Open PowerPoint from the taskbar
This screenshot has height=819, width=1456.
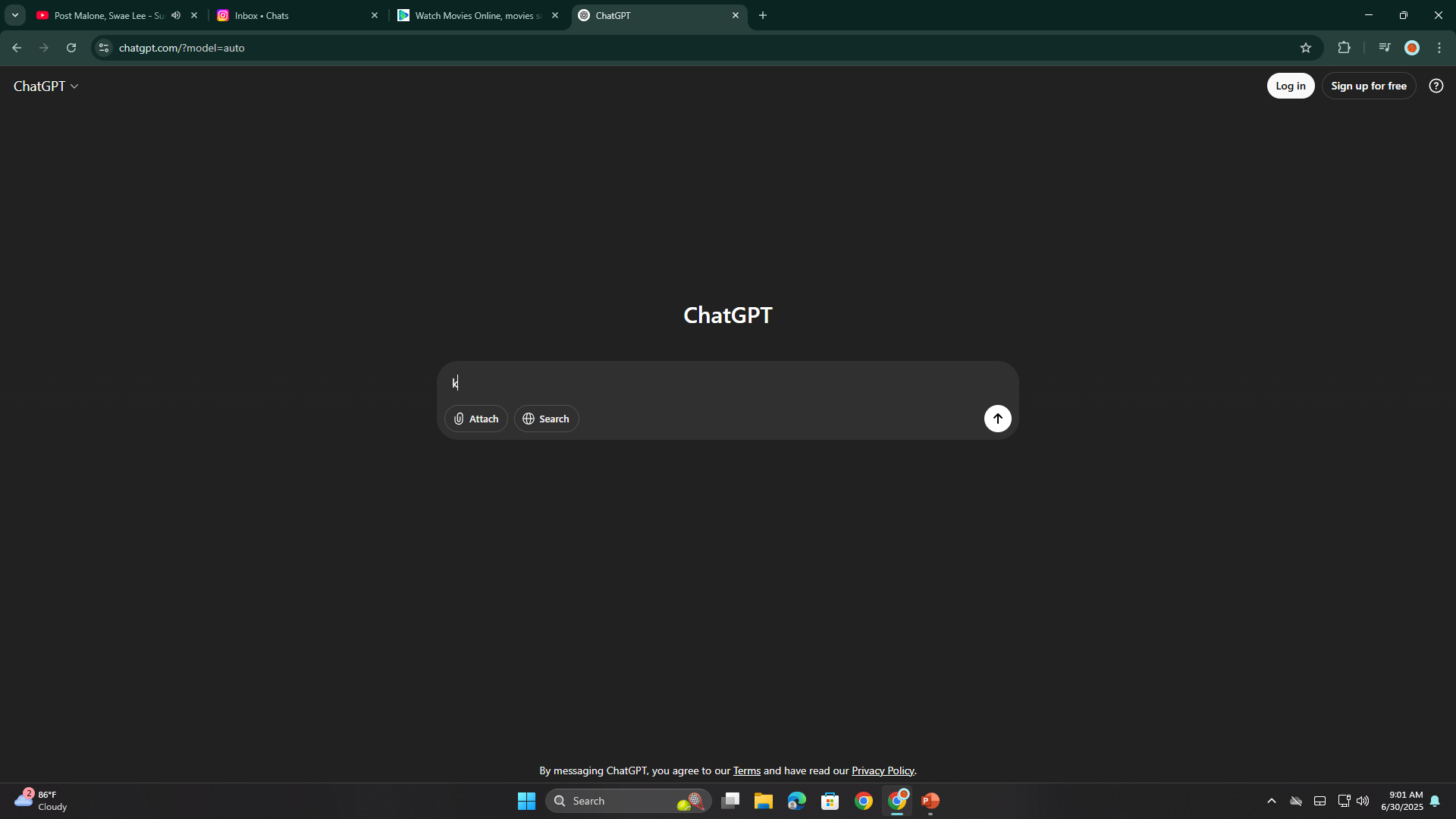(930, 801)
